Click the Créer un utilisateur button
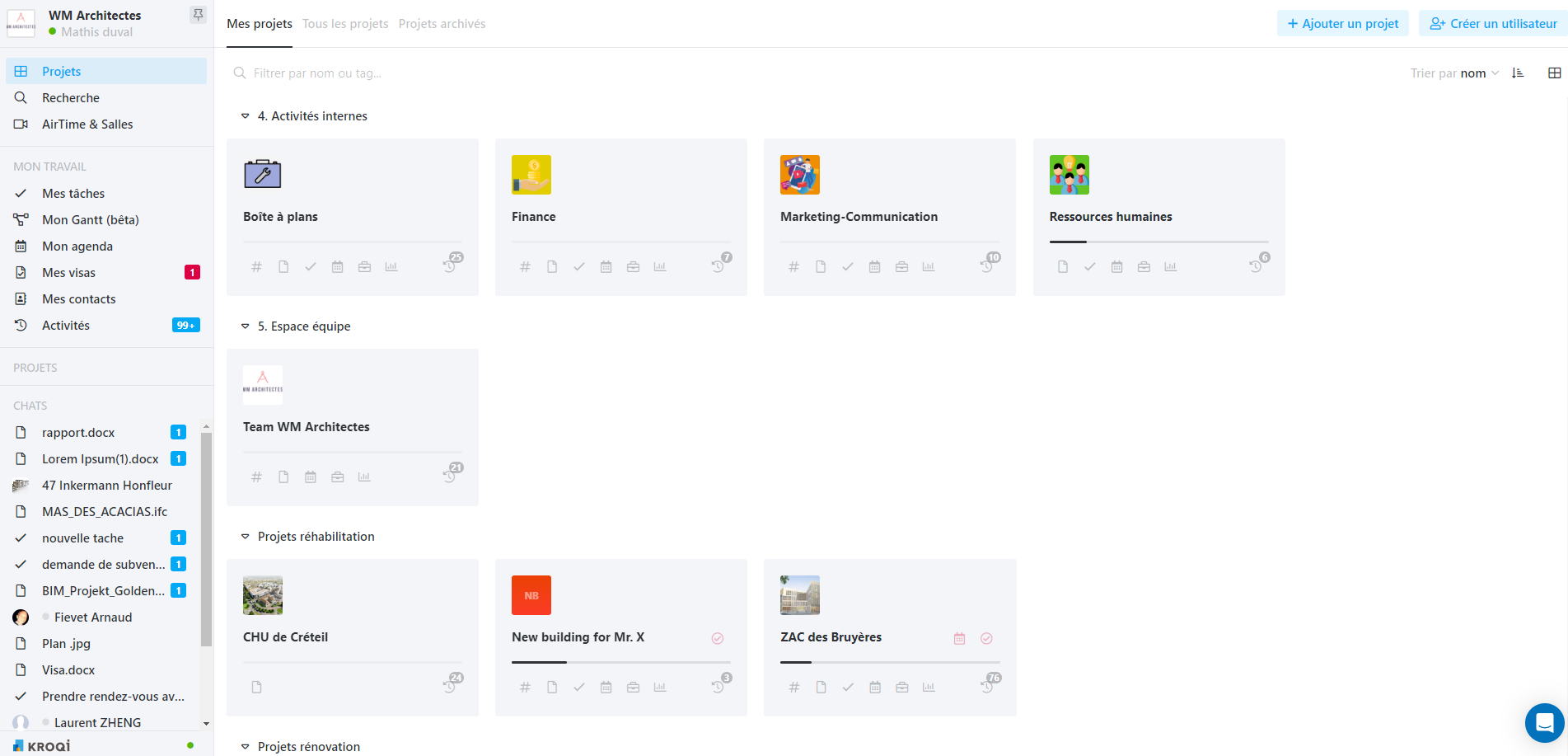This screenshot has width=1568, height=756. pyautogui.click(x=1492, y=23)
